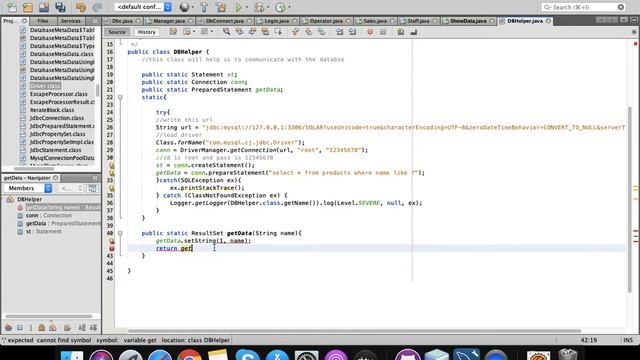
Task: Click the Undo arrow icon
Action: [80, 7]
